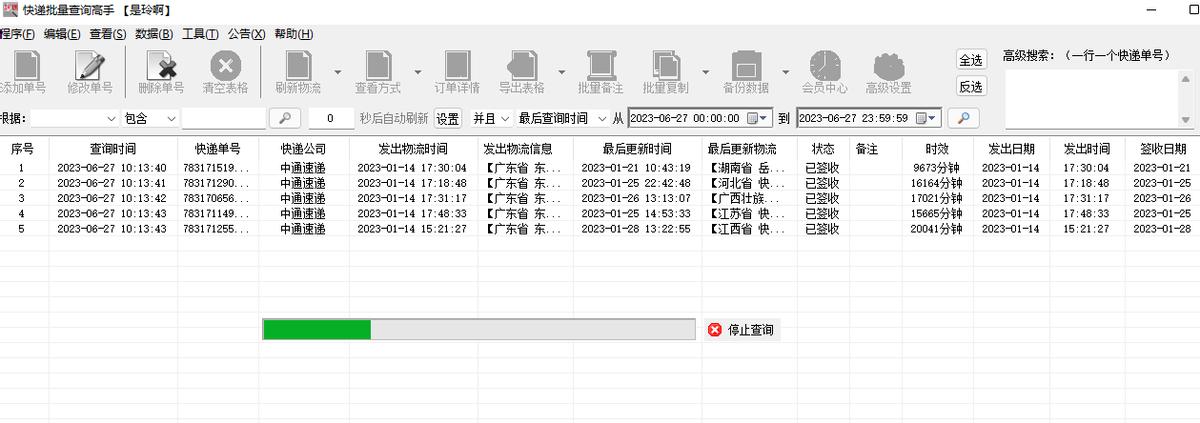Viewport: 1200px width, 423px height.
Task: Open the 公告(X) menu
Action: tap(246, 34)
